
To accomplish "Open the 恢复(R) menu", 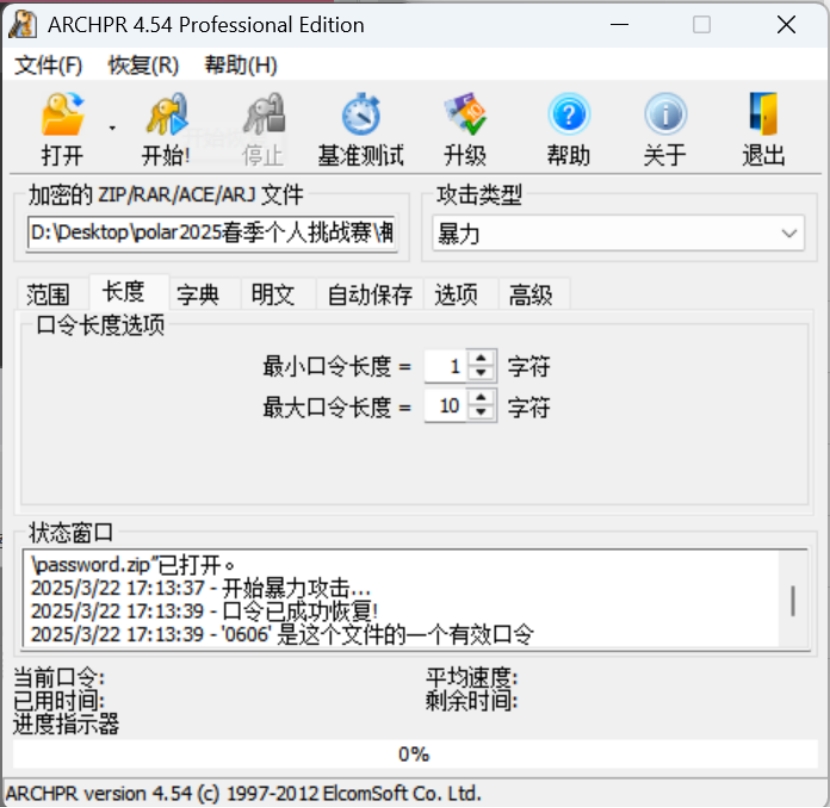I will coord(143,66).
